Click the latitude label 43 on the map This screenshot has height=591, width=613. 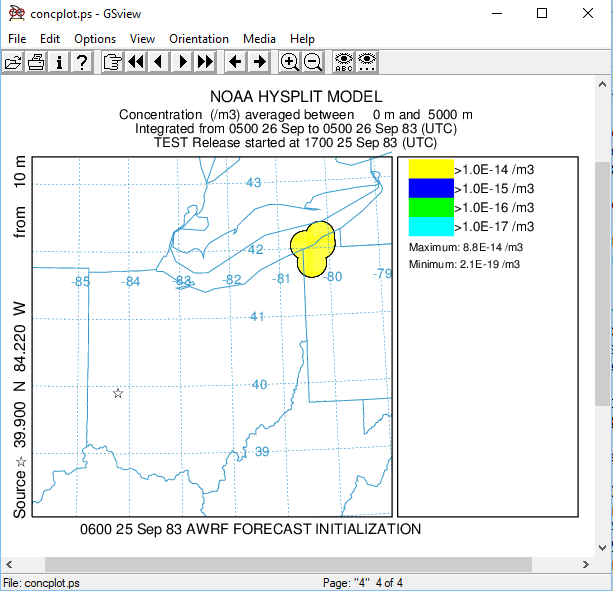pyautogui.click(x=253, y=183)
